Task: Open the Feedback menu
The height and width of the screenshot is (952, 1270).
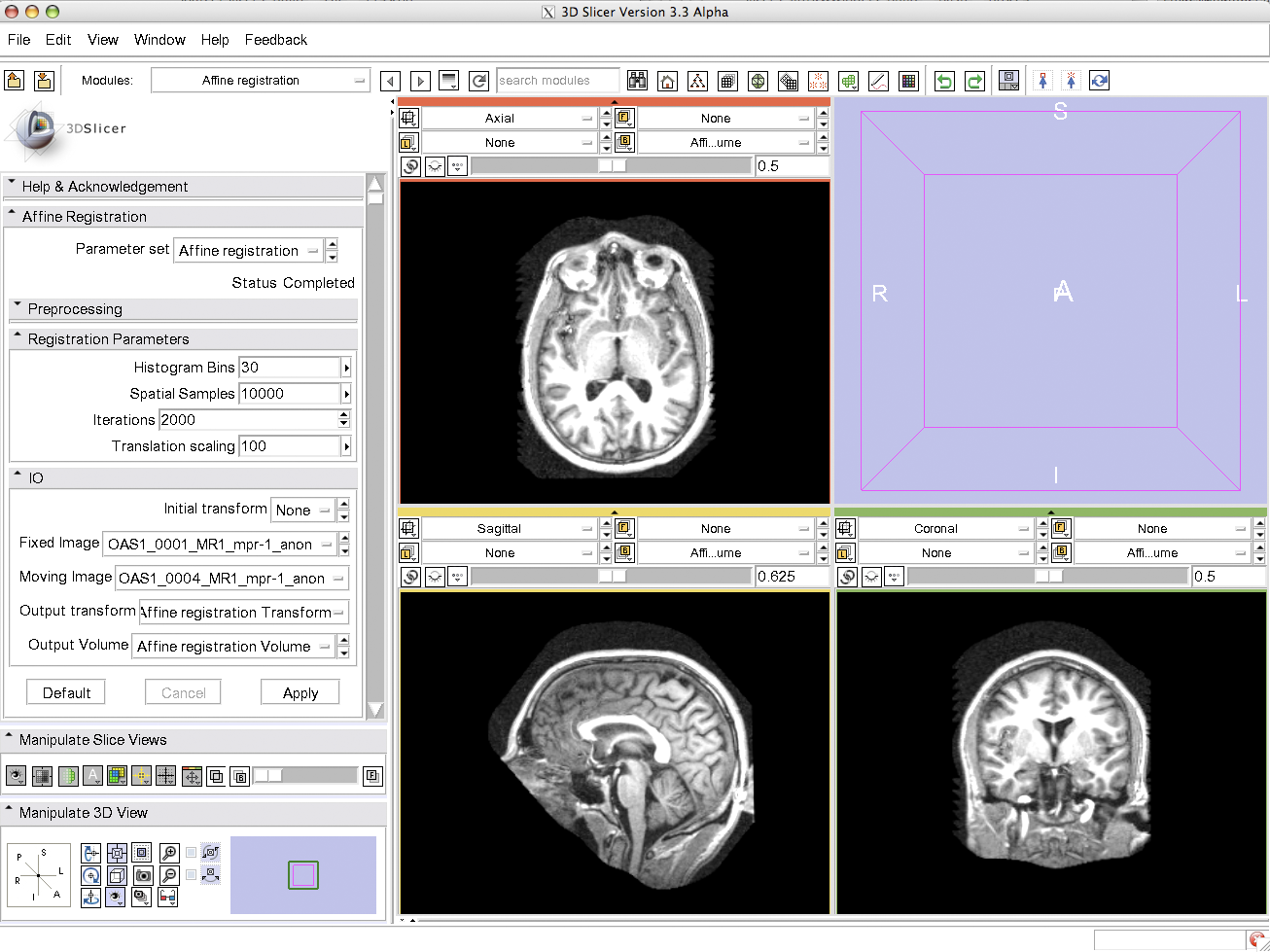Action: [x=275, y=40]
